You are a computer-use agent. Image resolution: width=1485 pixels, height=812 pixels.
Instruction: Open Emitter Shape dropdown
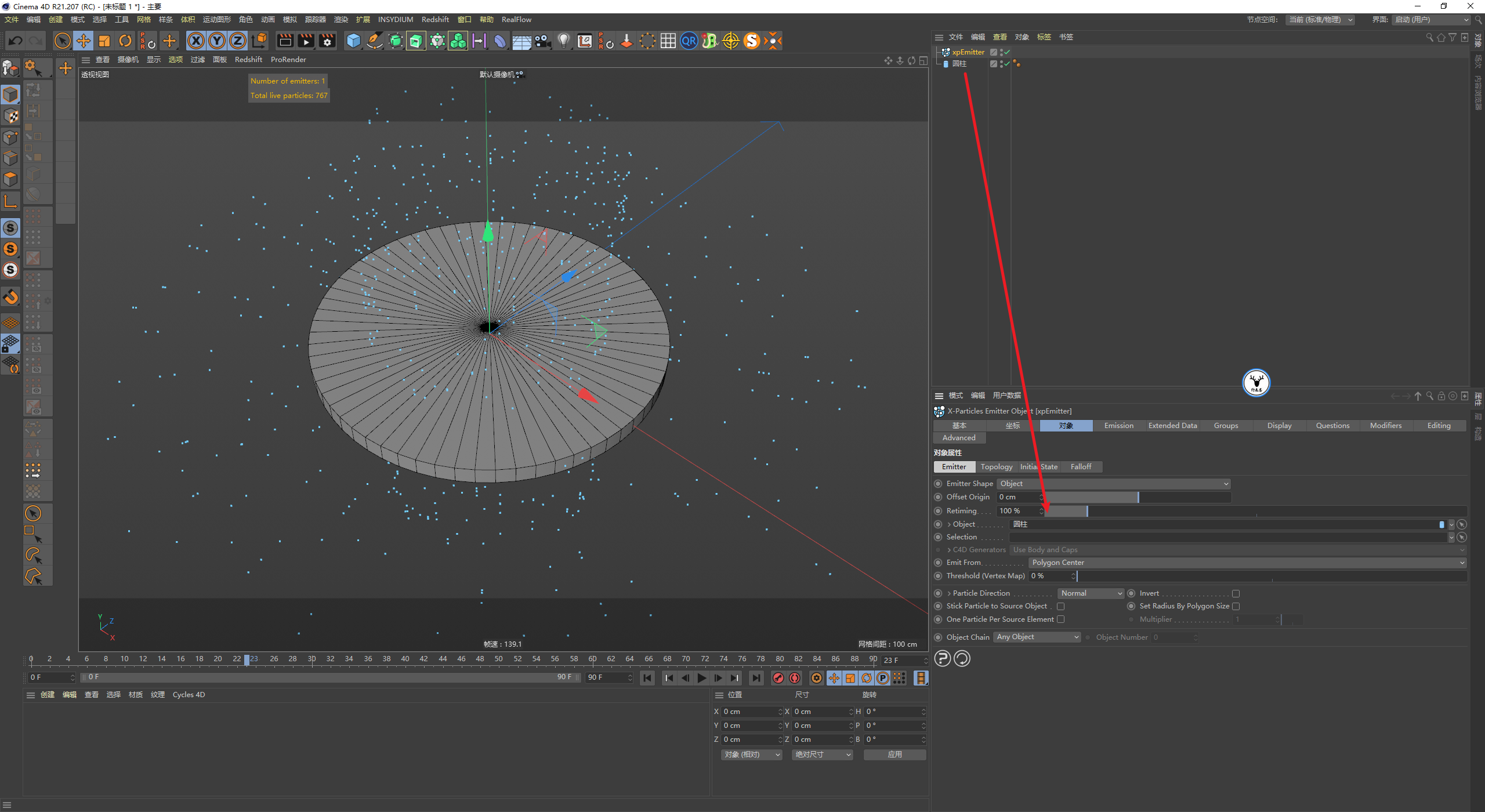pyautogui.click(x=1114, y=483)
